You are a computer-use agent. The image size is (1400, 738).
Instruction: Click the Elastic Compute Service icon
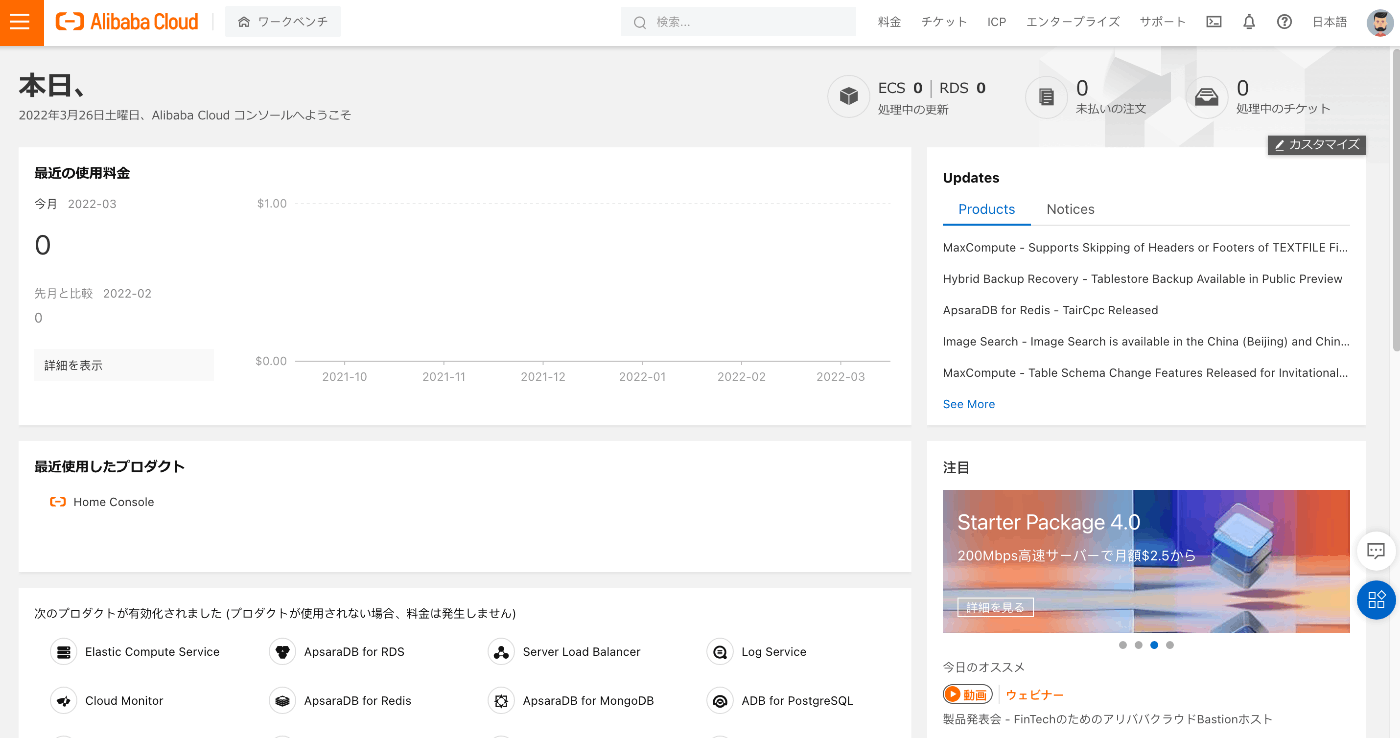coord(64,652)
